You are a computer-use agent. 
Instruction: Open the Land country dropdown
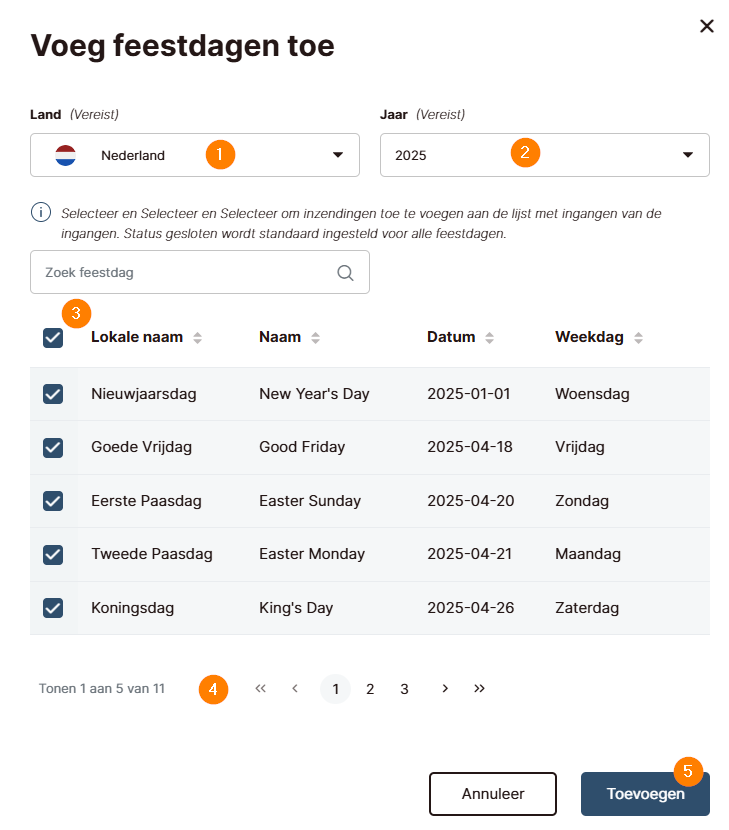(195, 155)
